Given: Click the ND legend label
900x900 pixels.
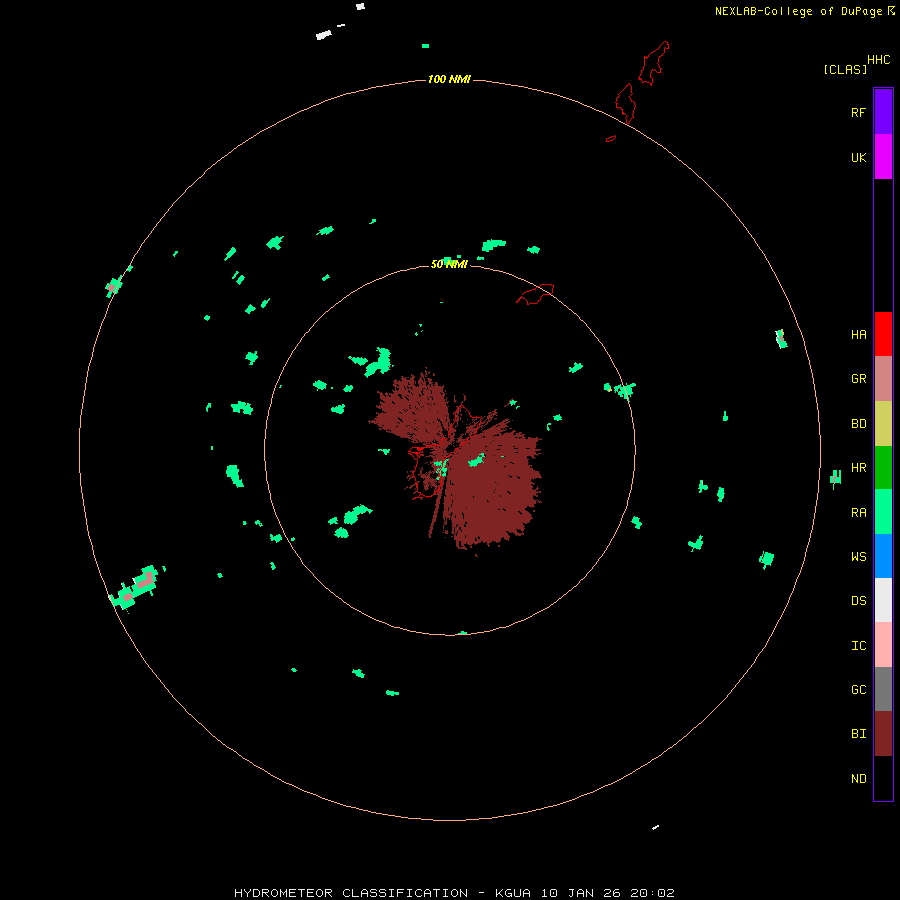Looking at the screenshot, I should point(858,779).
